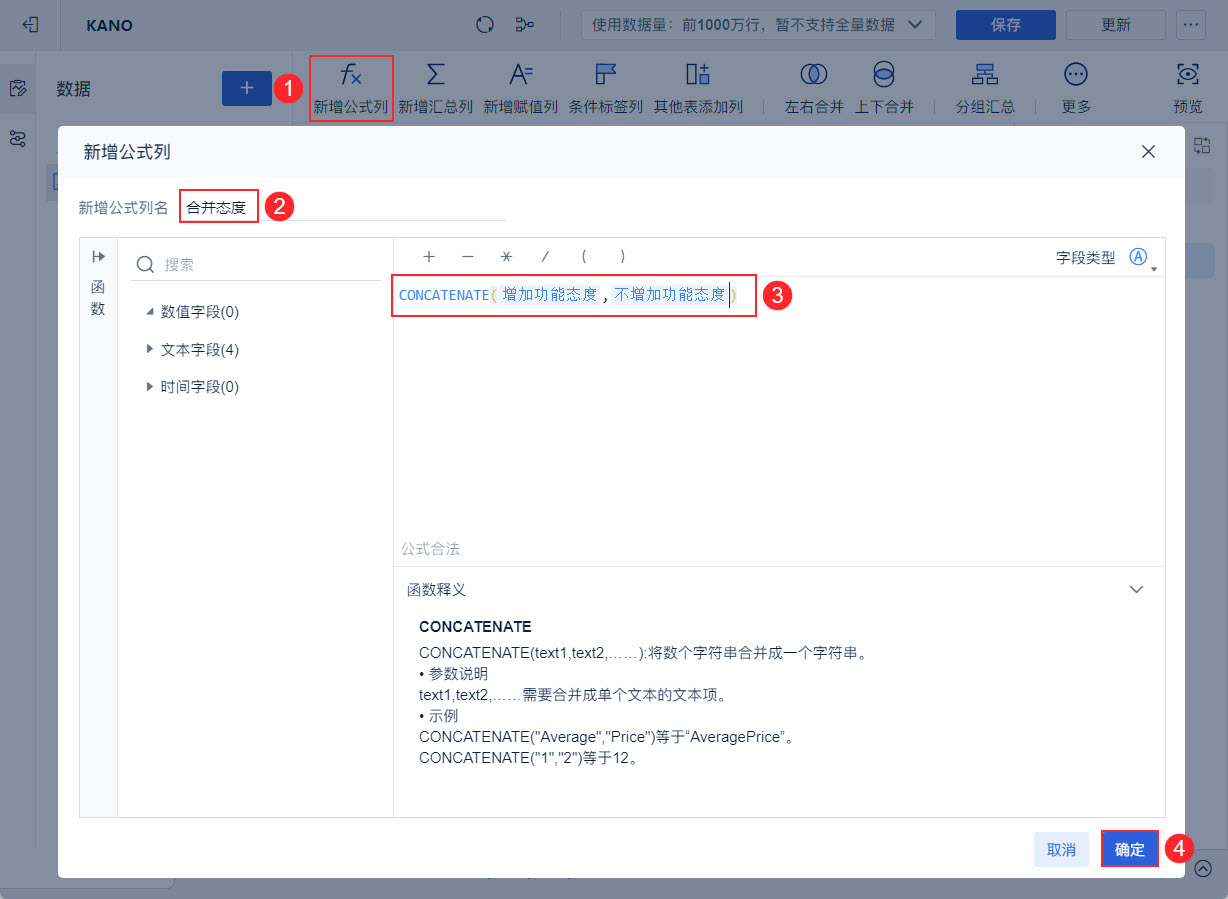Close the 新增公式列 dialog
The width and height of the screenshot is (1228, 899).
(1148, 152)
